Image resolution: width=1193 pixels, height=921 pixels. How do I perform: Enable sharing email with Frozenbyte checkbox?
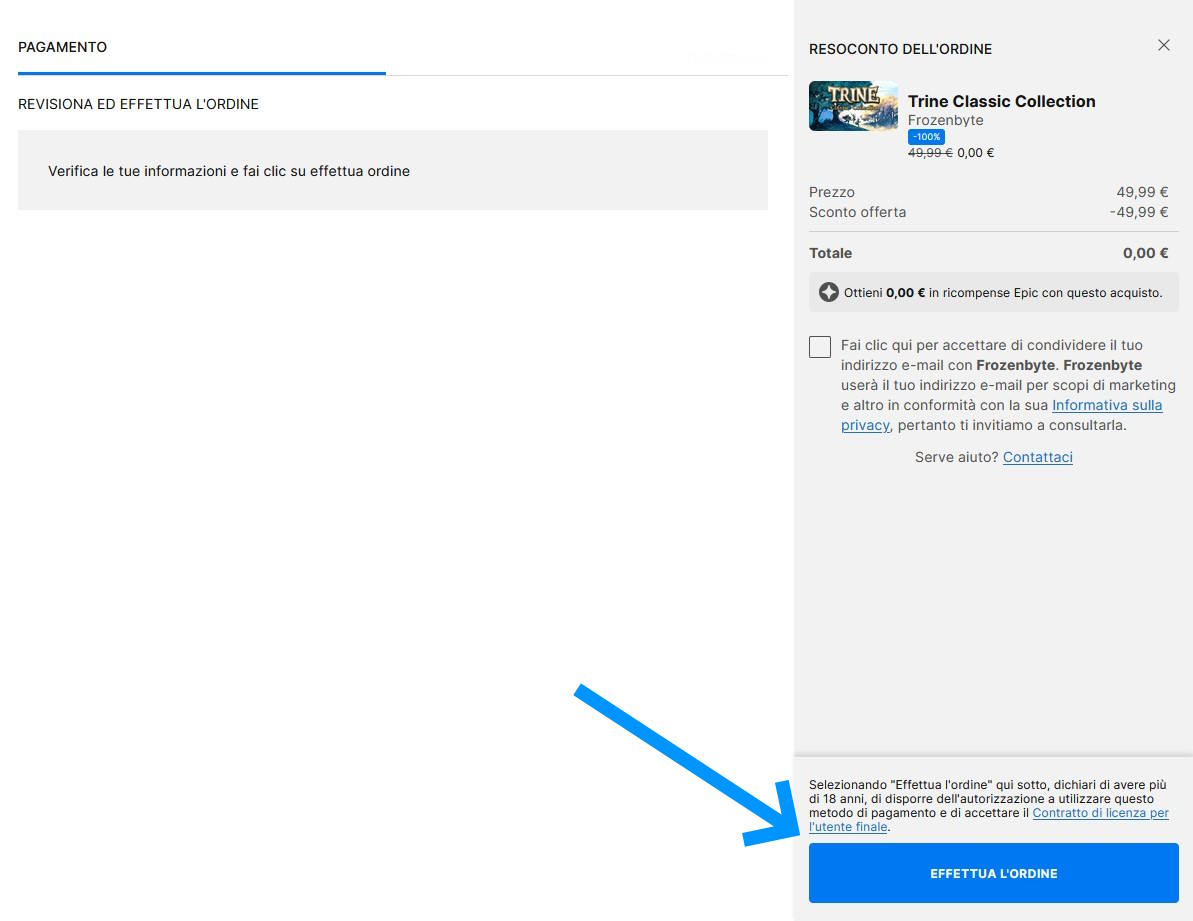click(820, 347)
